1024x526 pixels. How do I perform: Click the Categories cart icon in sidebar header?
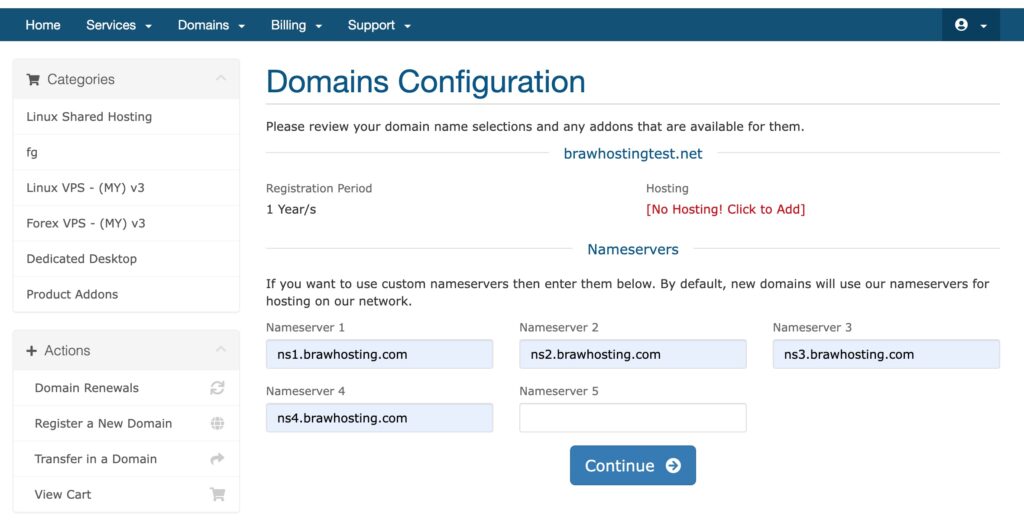click(x=33, y=80)
